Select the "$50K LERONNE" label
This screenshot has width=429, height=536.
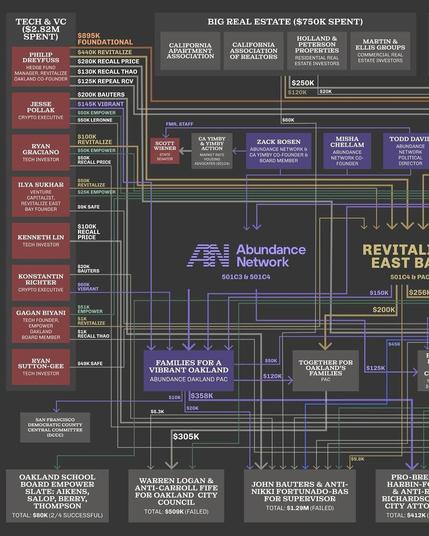pyautogui.click(x=95, y=120)
